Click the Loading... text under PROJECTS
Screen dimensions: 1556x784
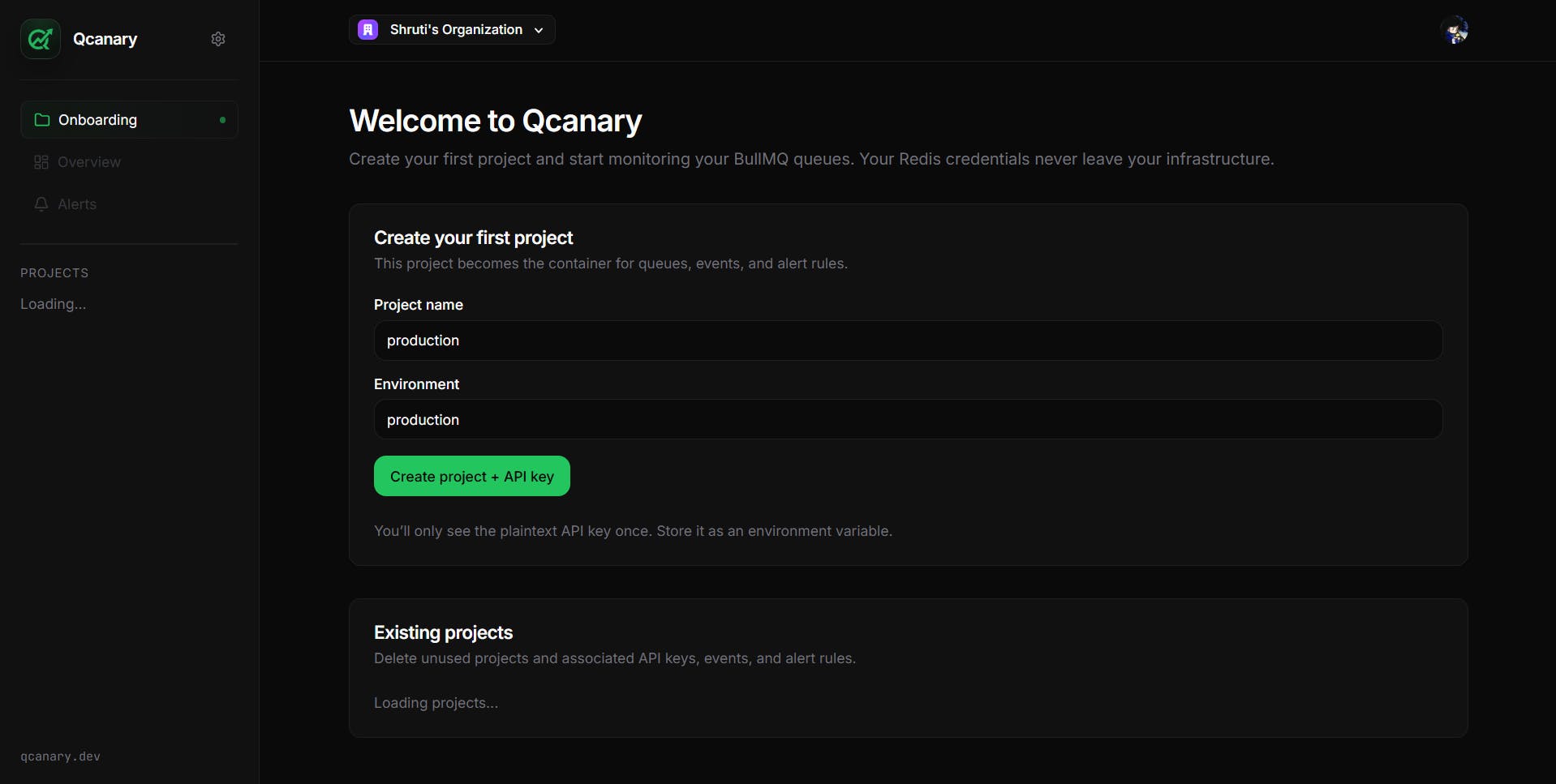tap(54, 304)
